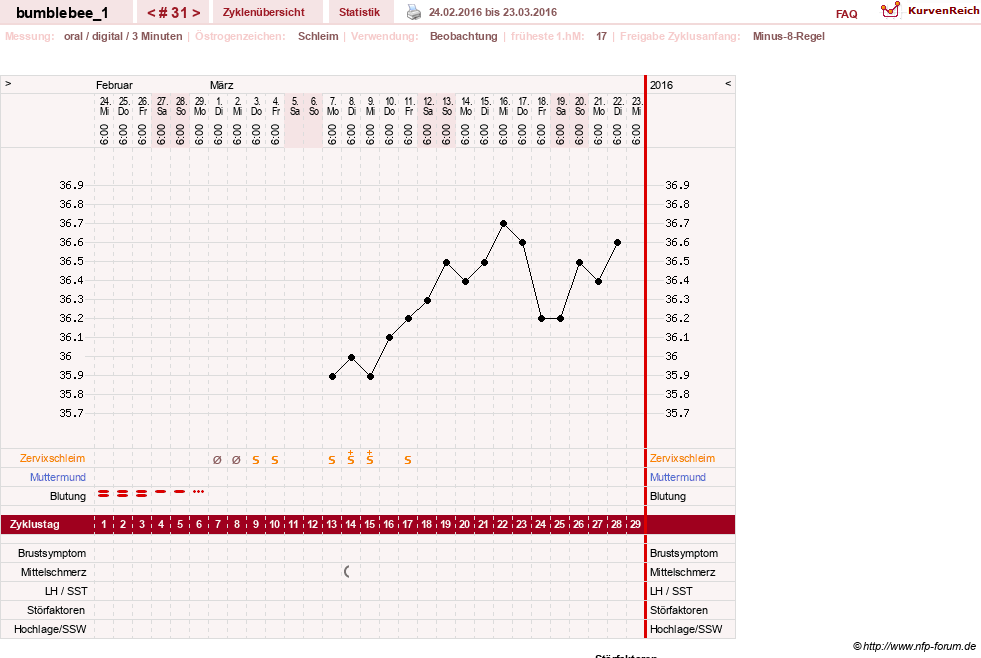Click the left Blutung row label
Viewport: 981px width, 658px height.
pos(68,496)
